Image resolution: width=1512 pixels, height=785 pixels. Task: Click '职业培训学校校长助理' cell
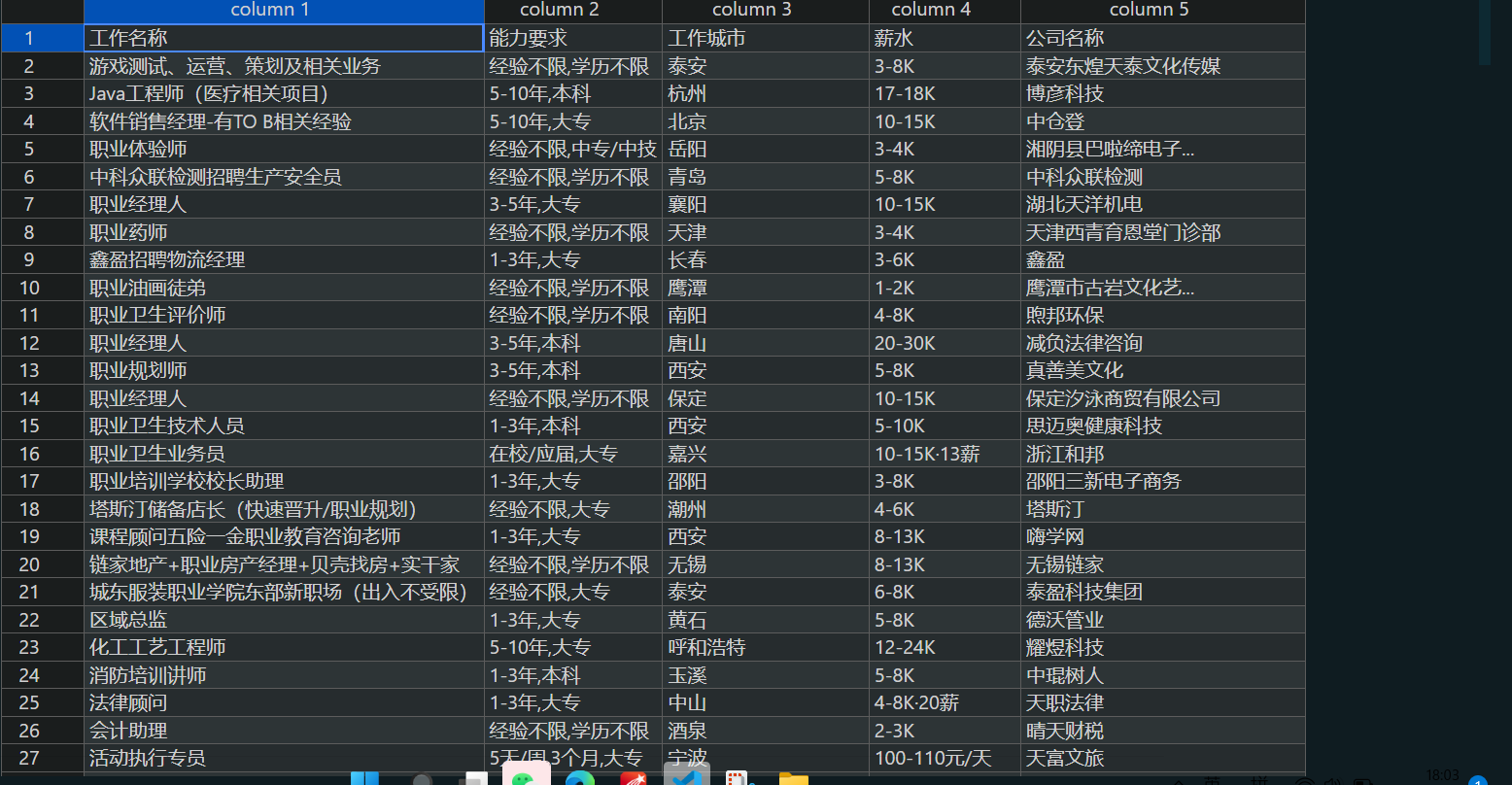284,481
